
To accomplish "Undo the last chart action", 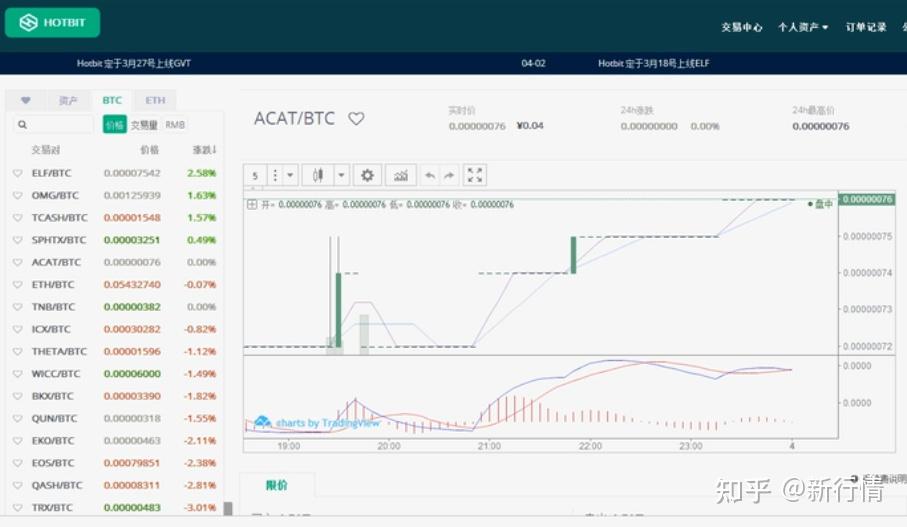I will (x=430, y=175).
